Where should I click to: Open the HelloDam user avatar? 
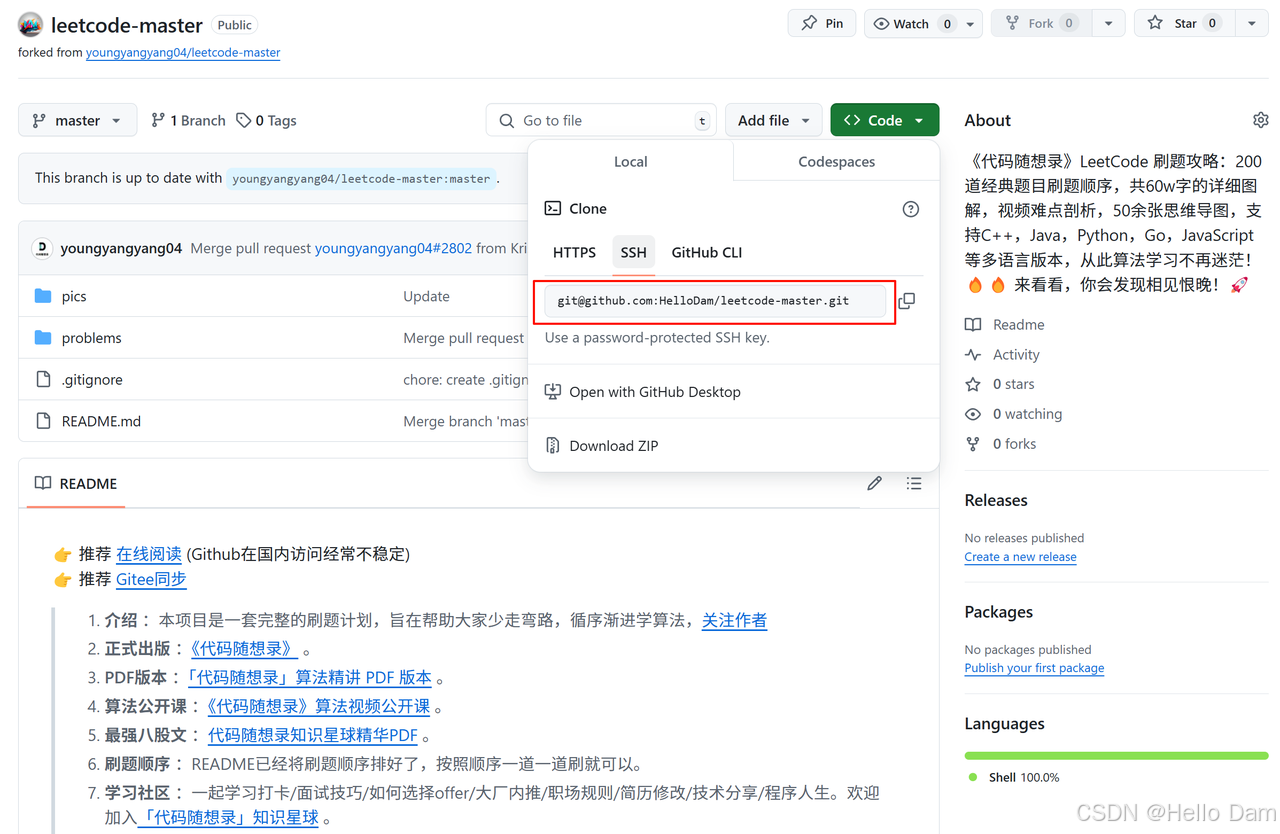pyautogui.click(x=30, y=25)
